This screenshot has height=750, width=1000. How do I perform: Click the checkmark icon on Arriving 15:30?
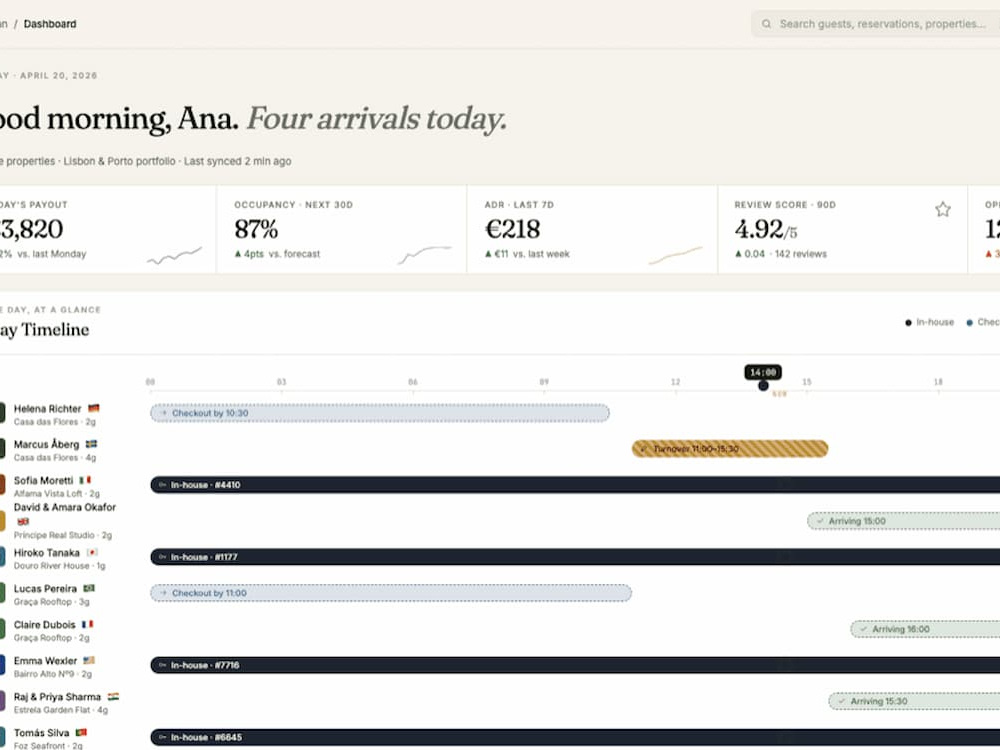point(841,702)
